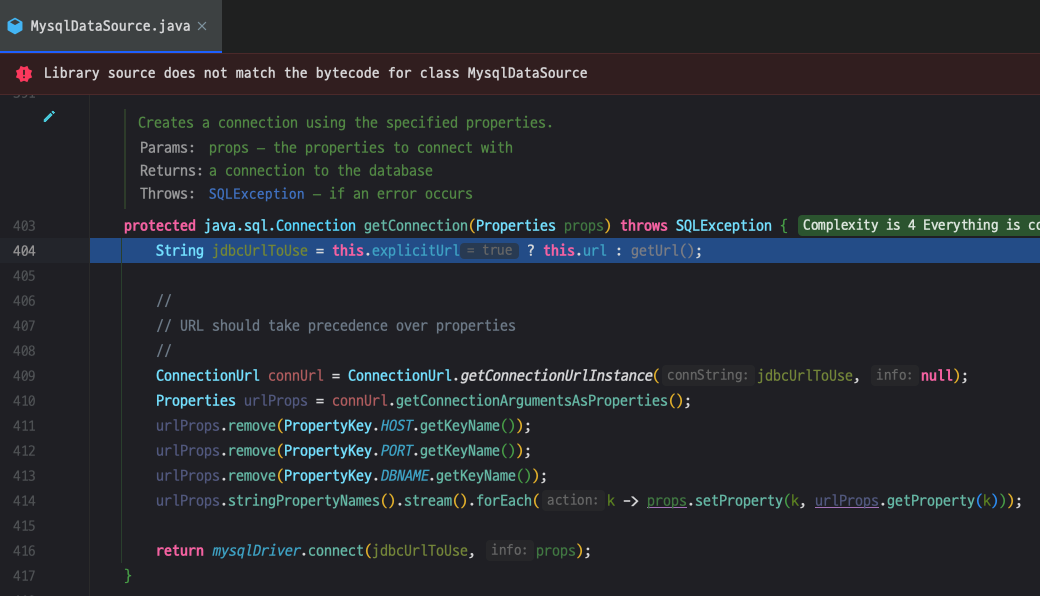Click the getConnection method name
Viewport: 1040px width, 596px height.
(x=415, y=226)
